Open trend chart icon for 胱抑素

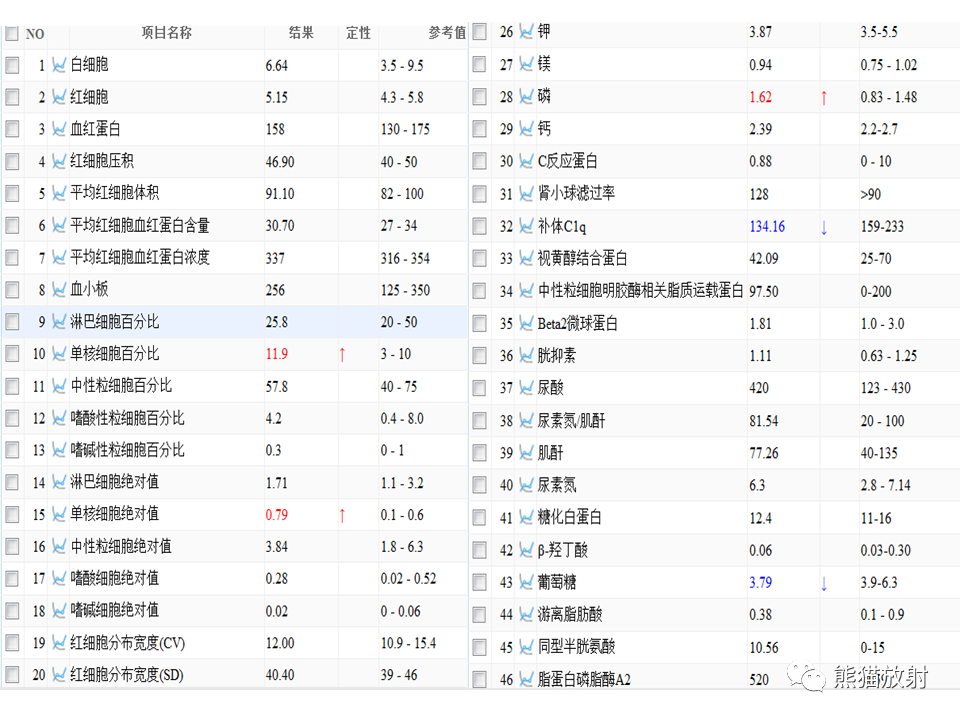(526, 355)
